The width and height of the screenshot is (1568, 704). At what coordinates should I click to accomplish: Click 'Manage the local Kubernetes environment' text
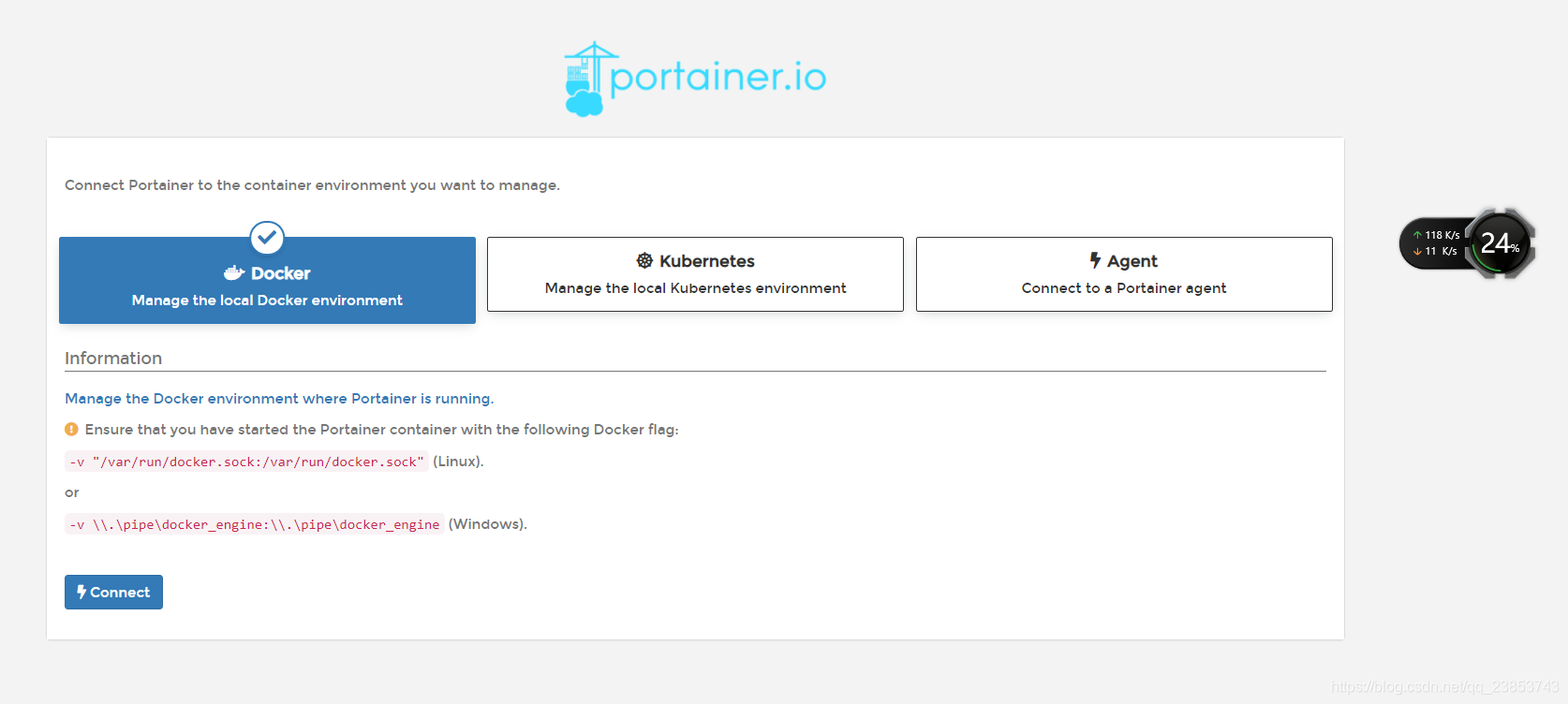(x=695, y=288)
